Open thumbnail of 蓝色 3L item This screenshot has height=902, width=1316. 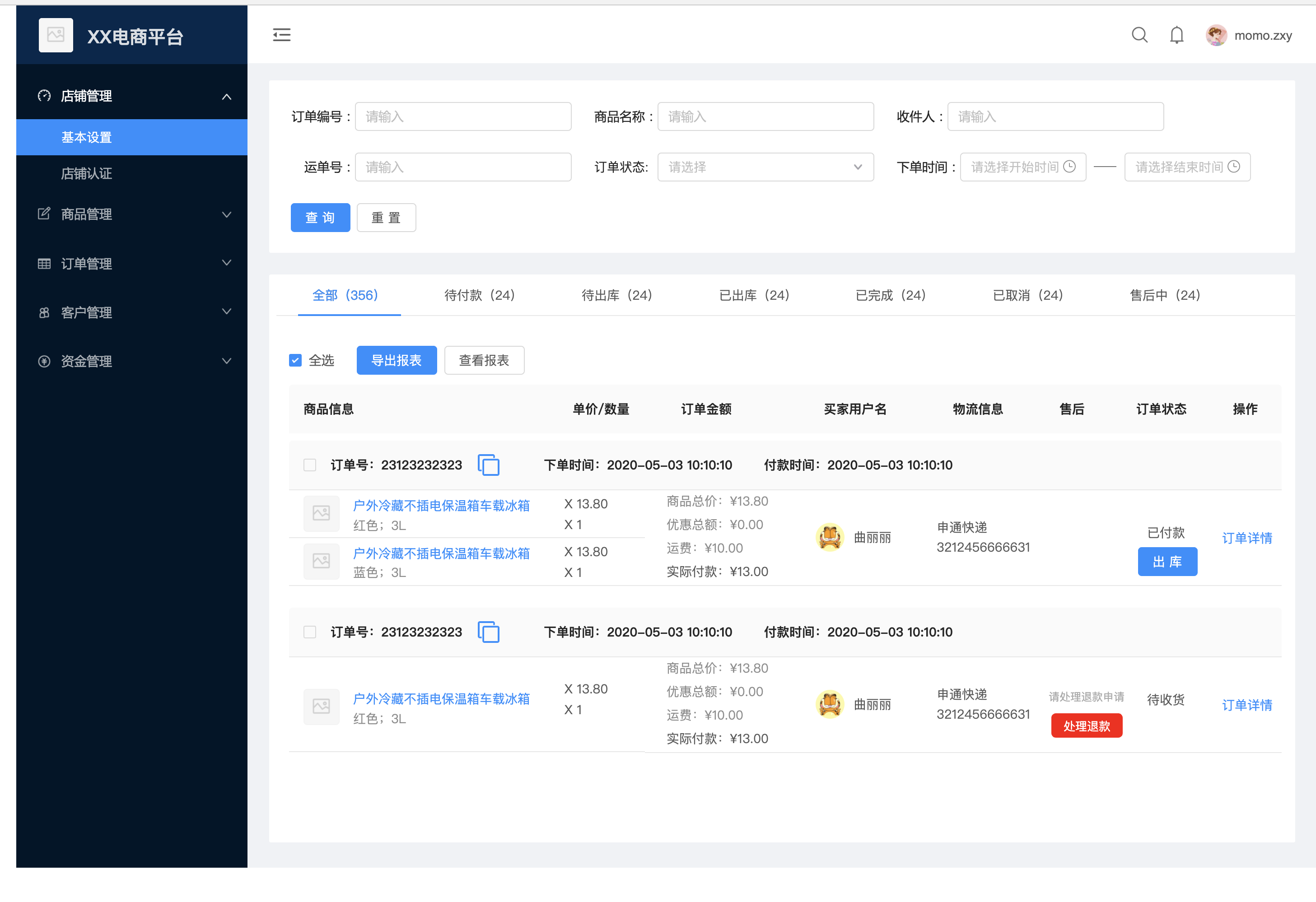[x=321, y=561]
